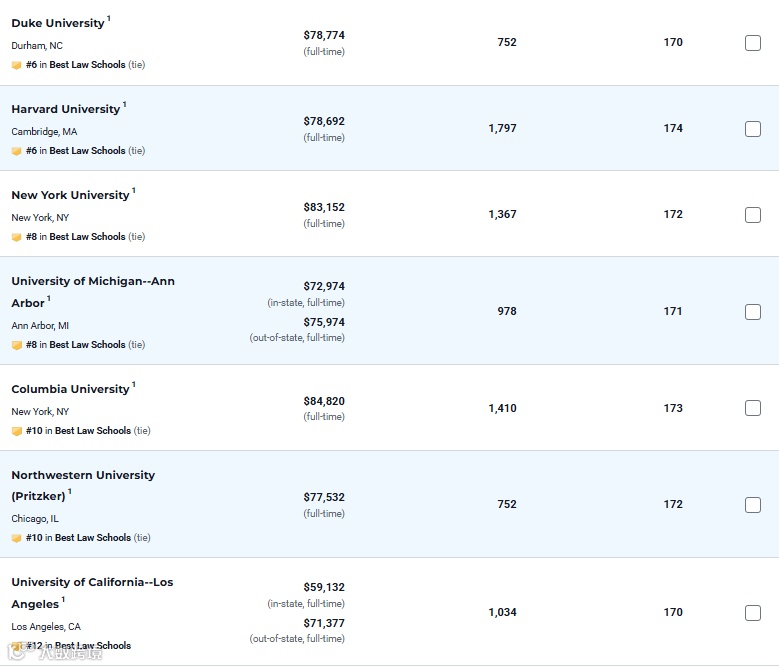Click "Best Law Schools" link under New York University
The width and height of the screenshot is (779, 667).
[x=87, y=236]
